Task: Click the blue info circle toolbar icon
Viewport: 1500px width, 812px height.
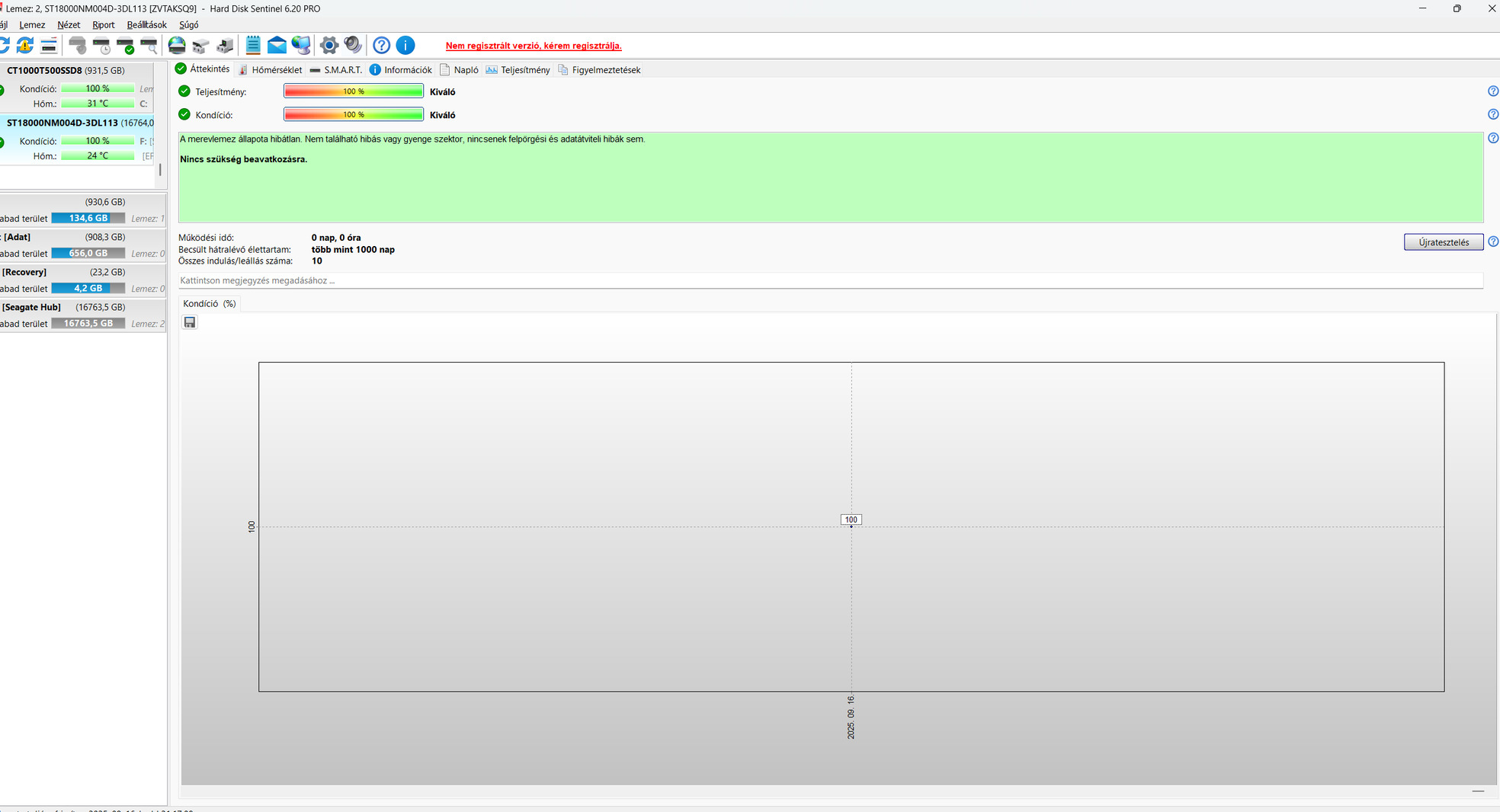Action: (405, 46)
